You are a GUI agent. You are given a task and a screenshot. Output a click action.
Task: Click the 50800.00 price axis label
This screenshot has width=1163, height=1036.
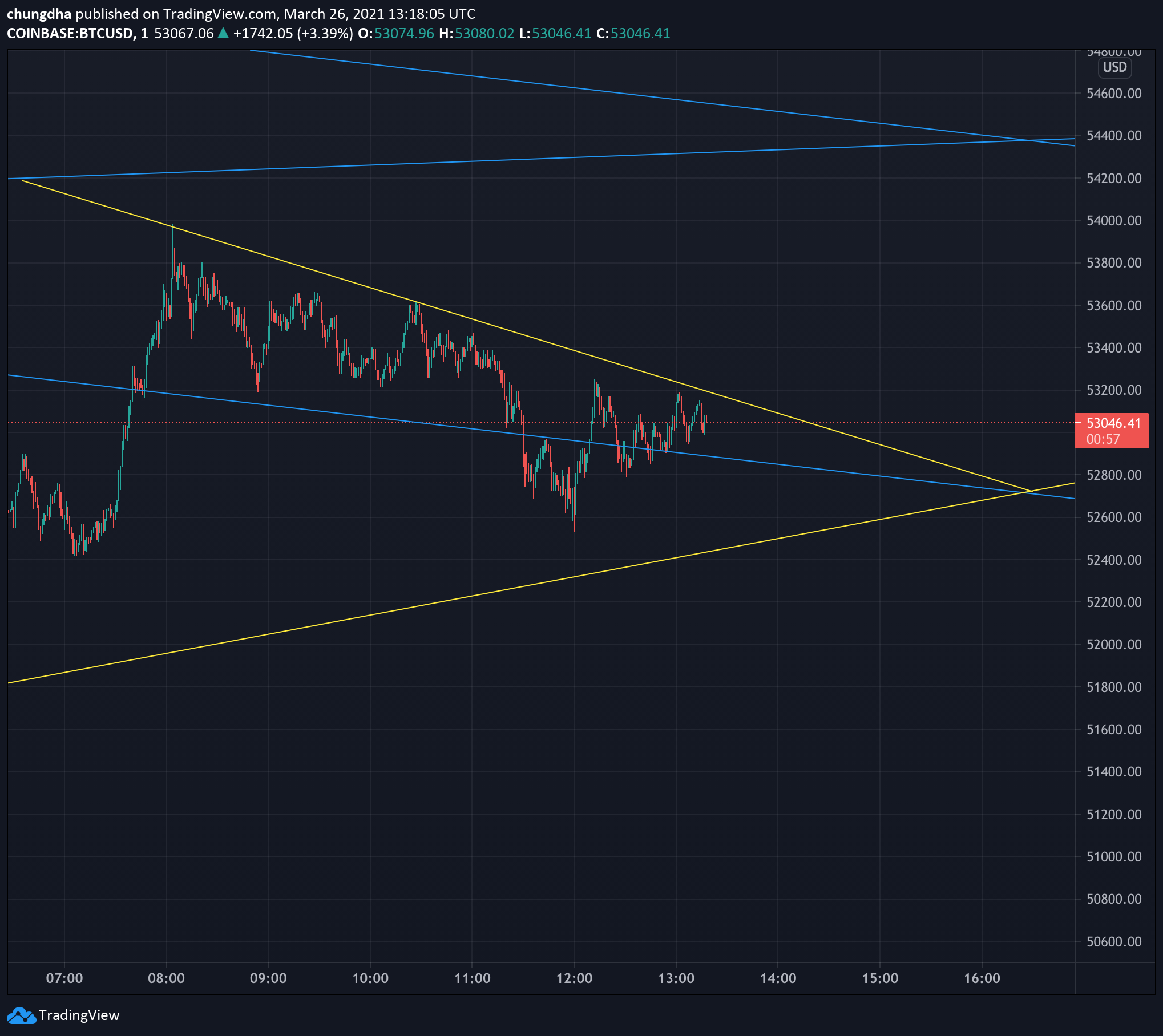(1114, 899)
